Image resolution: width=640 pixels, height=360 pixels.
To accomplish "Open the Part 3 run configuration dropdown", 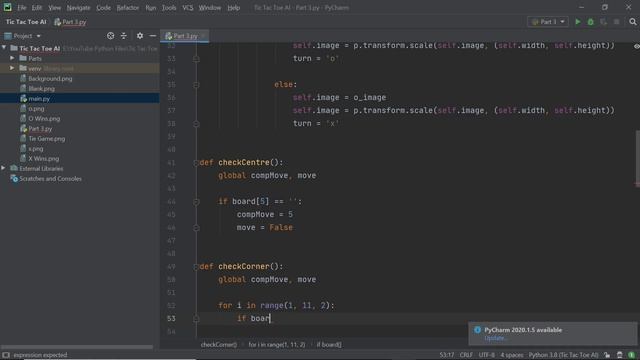I will [548, 22].
